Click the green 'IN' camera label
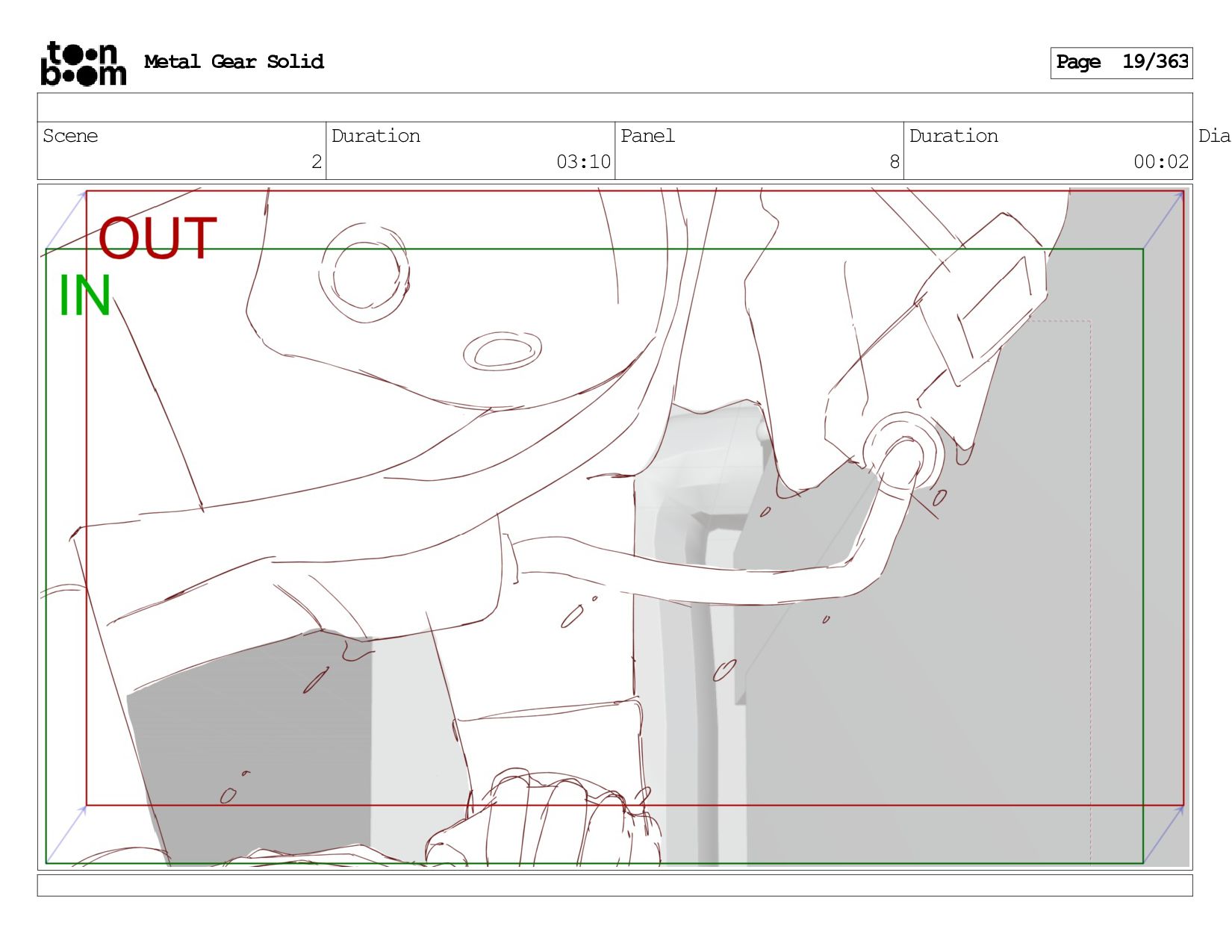Screen dimensions: 1232x952 click(84, 296)
